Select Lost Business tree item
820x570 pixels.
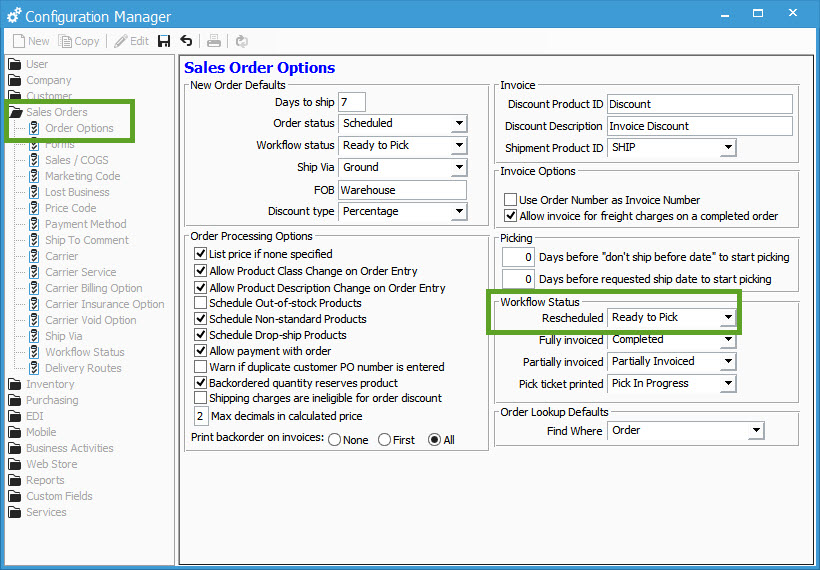69,192
